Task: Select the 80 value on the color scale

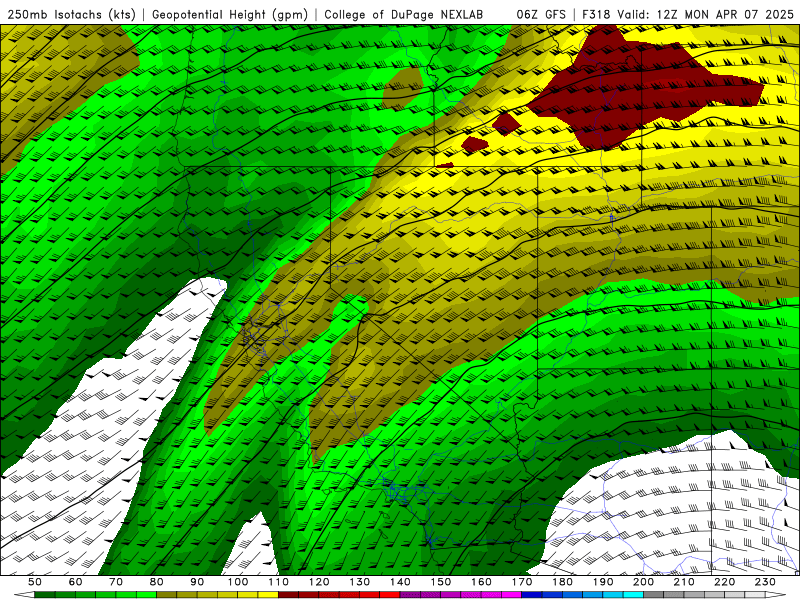Action: (x=157, y=582)
